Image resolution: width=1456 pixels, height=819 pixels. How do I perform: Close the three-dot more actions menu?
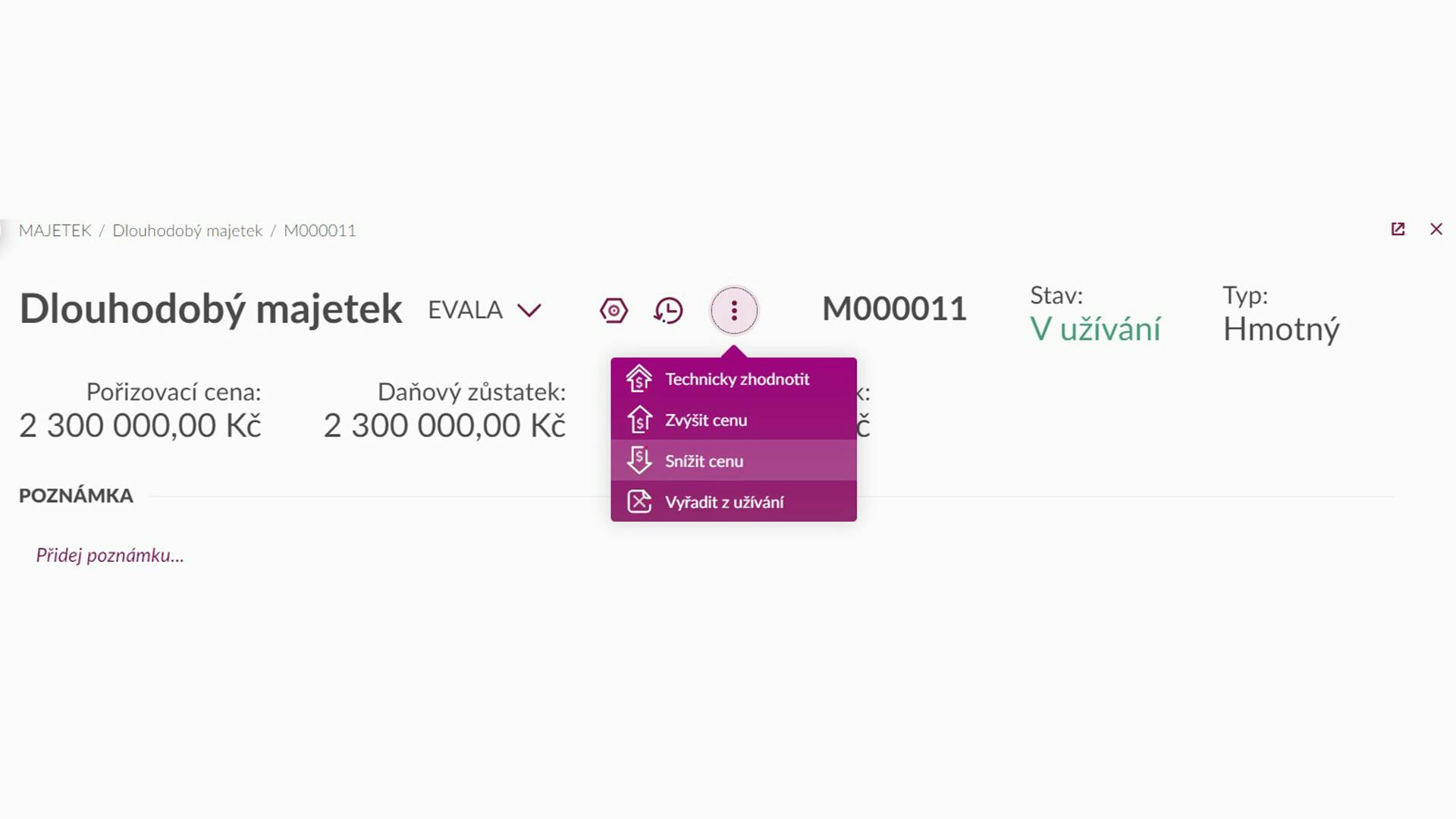(734, 310)
